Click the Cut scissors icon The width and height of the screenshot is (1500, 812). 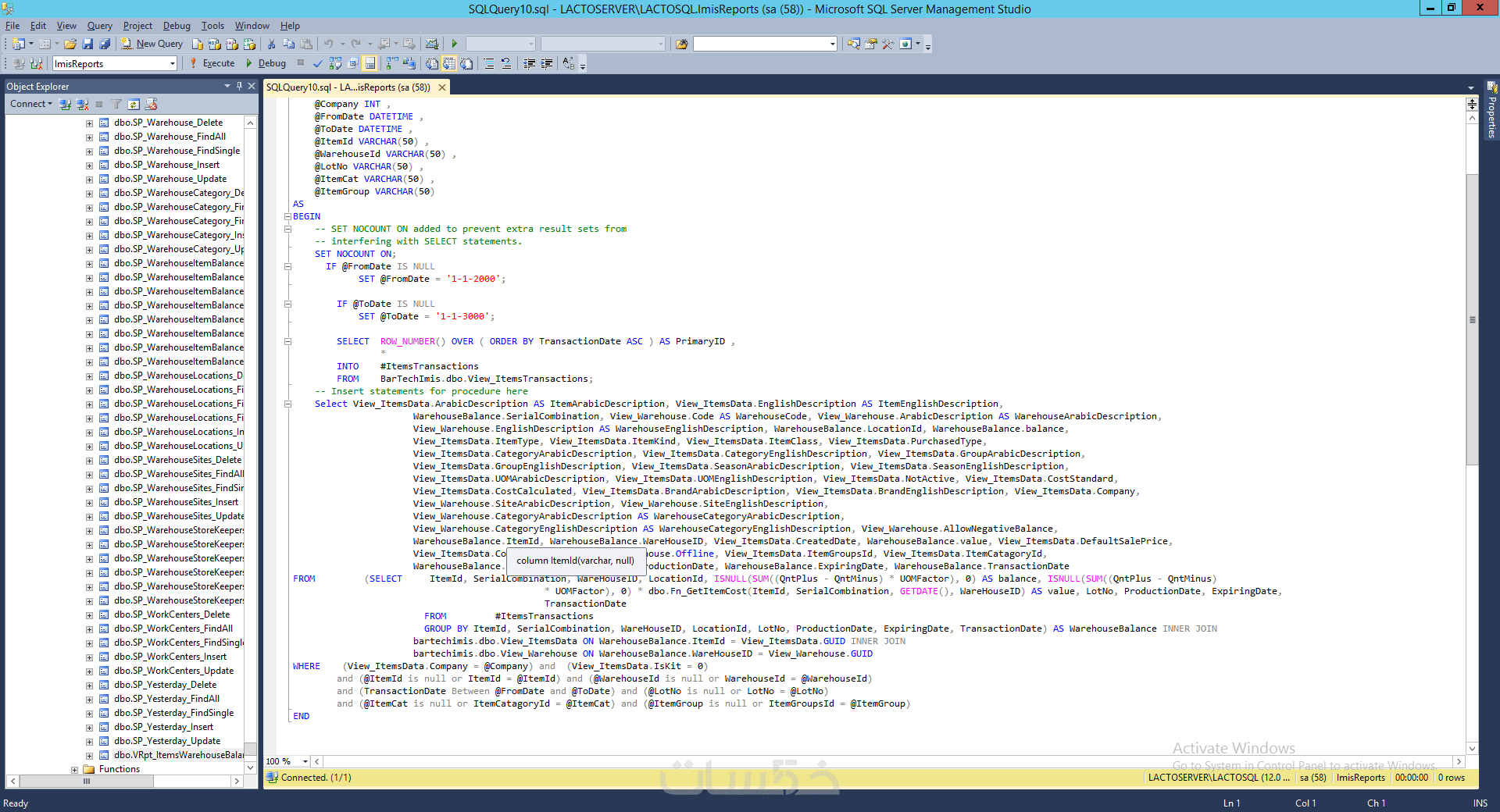271,44
